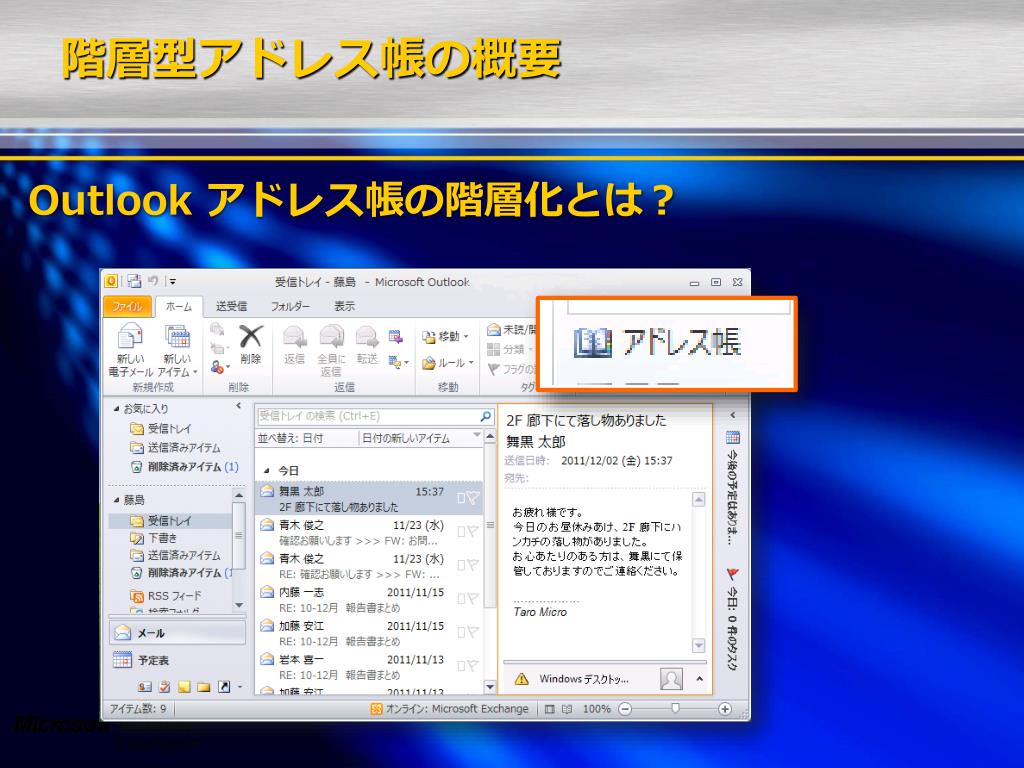Screen dimensions: 1024x768
Task: Click the Outlook application icon in title bar
Action: (112, 281)
